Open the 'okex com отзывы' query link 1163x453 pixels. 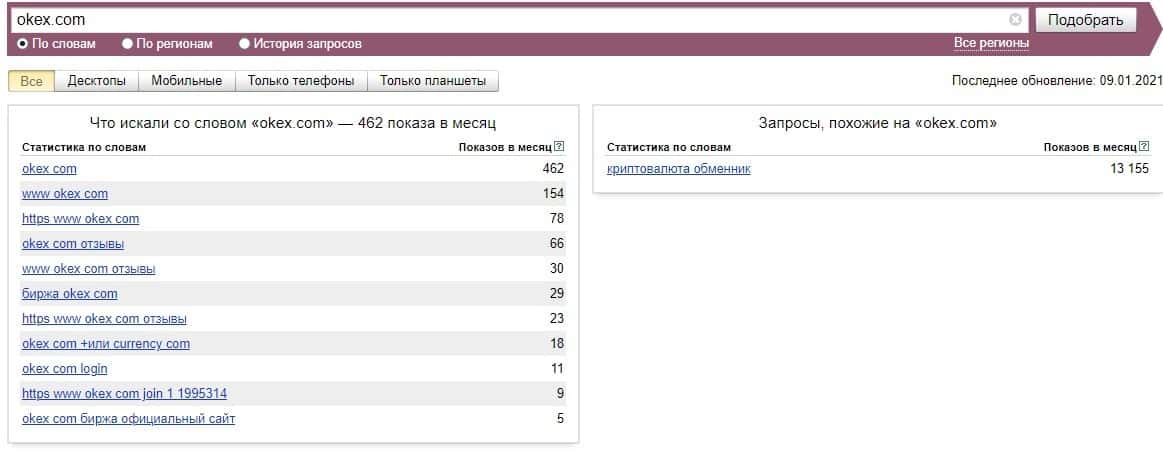pos(73,243)
